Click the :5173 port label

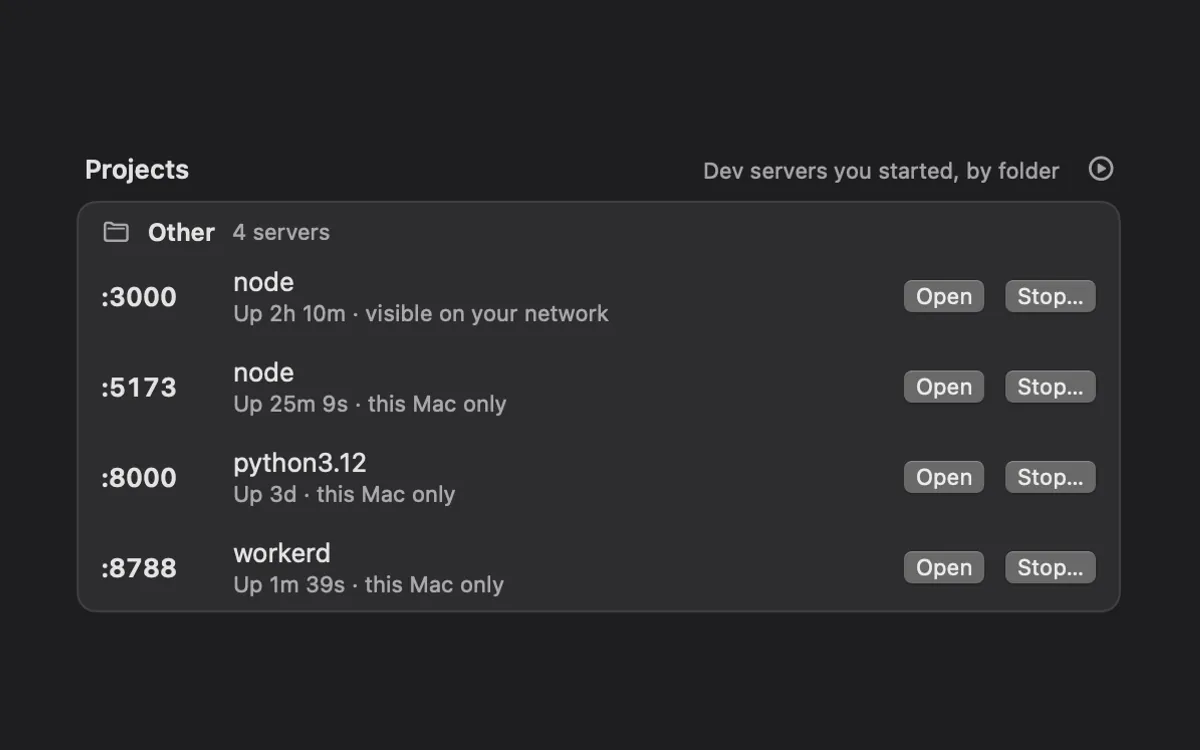click(x=139, y=388)
